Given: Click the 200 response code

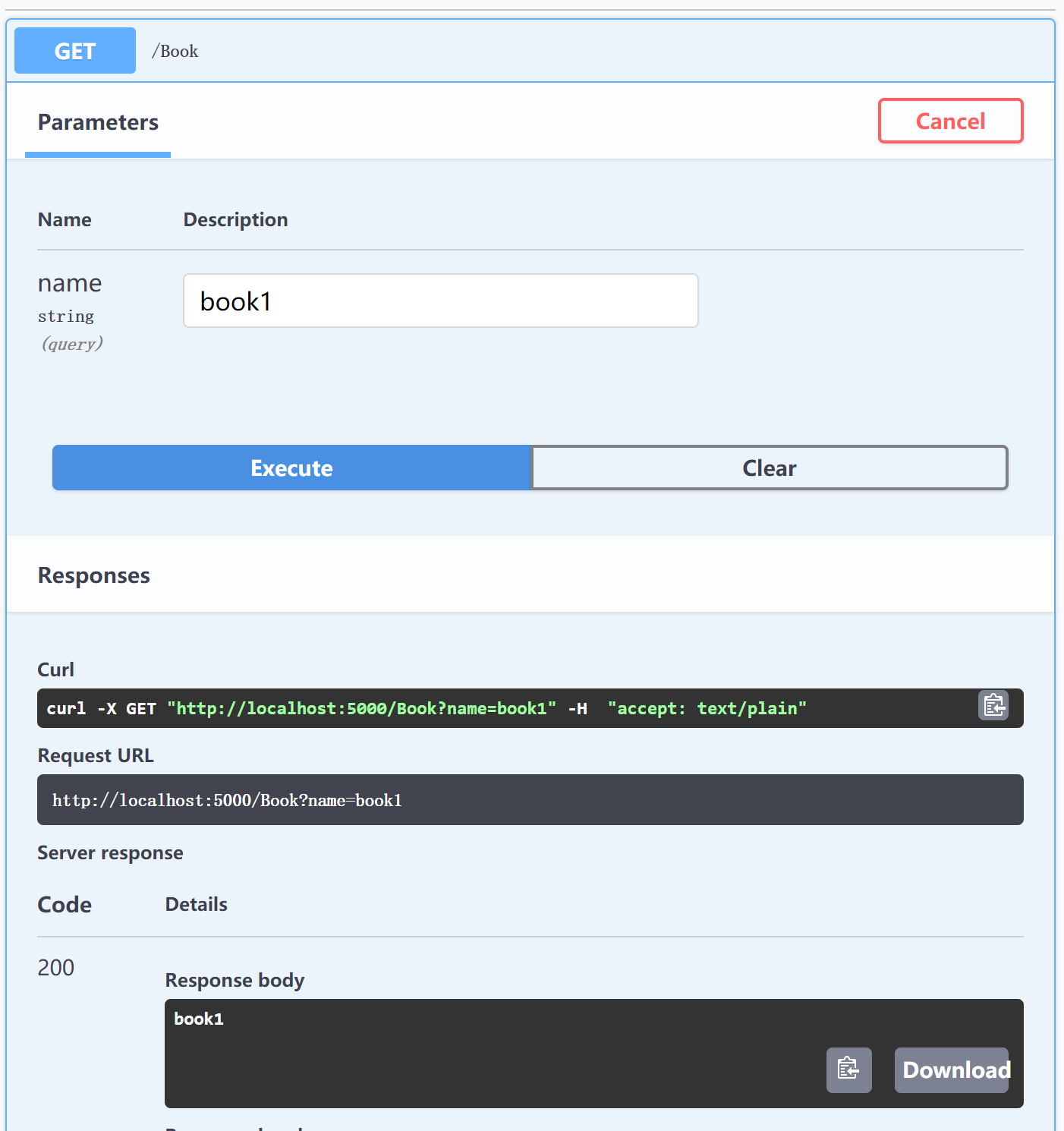Looking at the screenshot, I should (x=56, y=967).
